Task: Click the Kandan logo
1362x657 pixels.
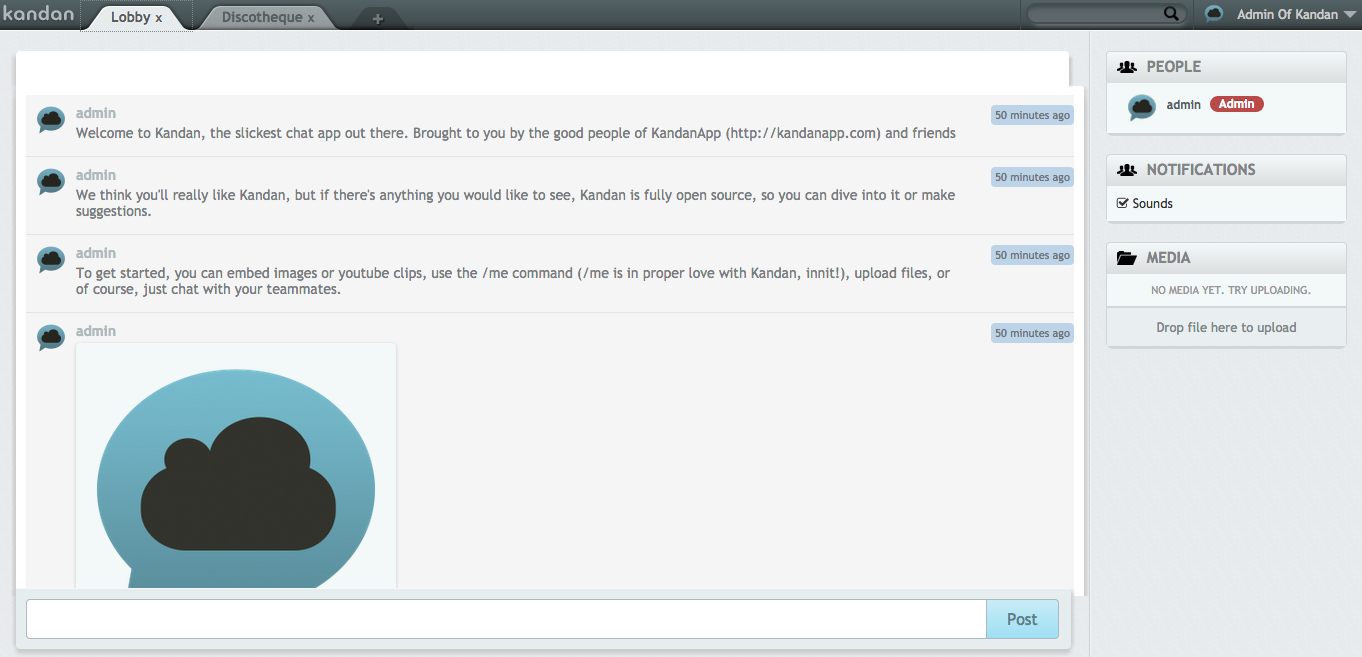Action: pyautogui.click(x=39, y=13)
